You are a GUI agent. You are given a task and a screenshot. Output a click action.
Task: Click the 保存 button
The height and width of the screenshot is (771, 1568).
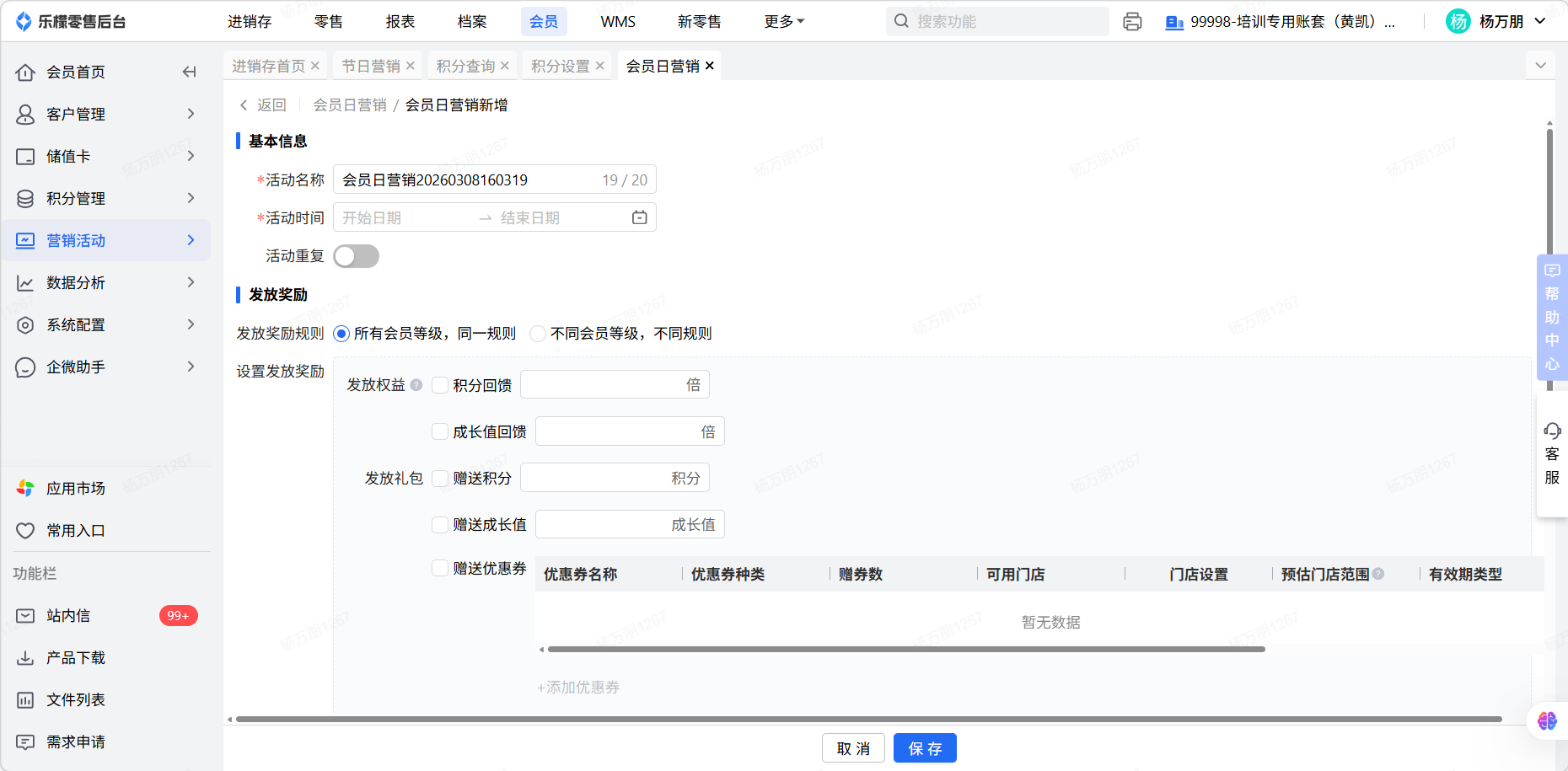925,748
